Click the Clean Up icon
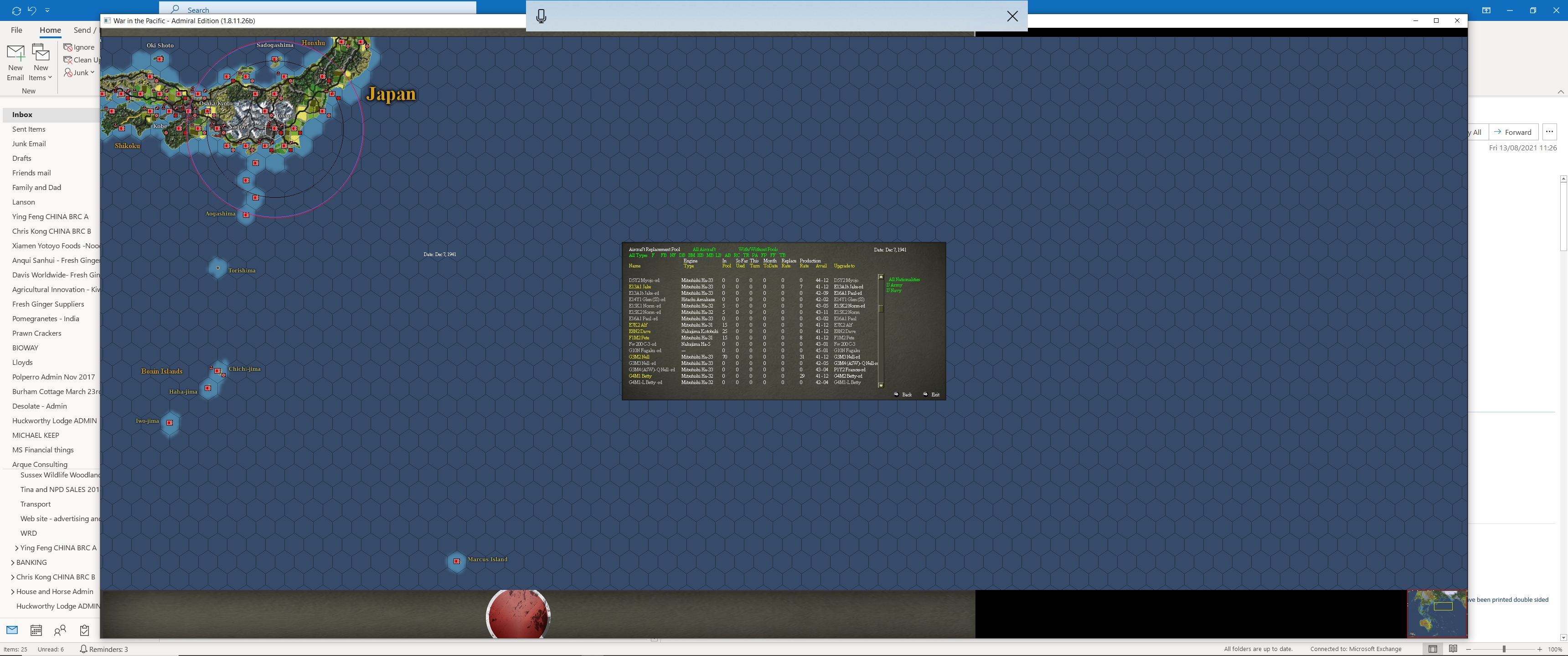This screenshot has width=1568, height=656. (69, 60)
